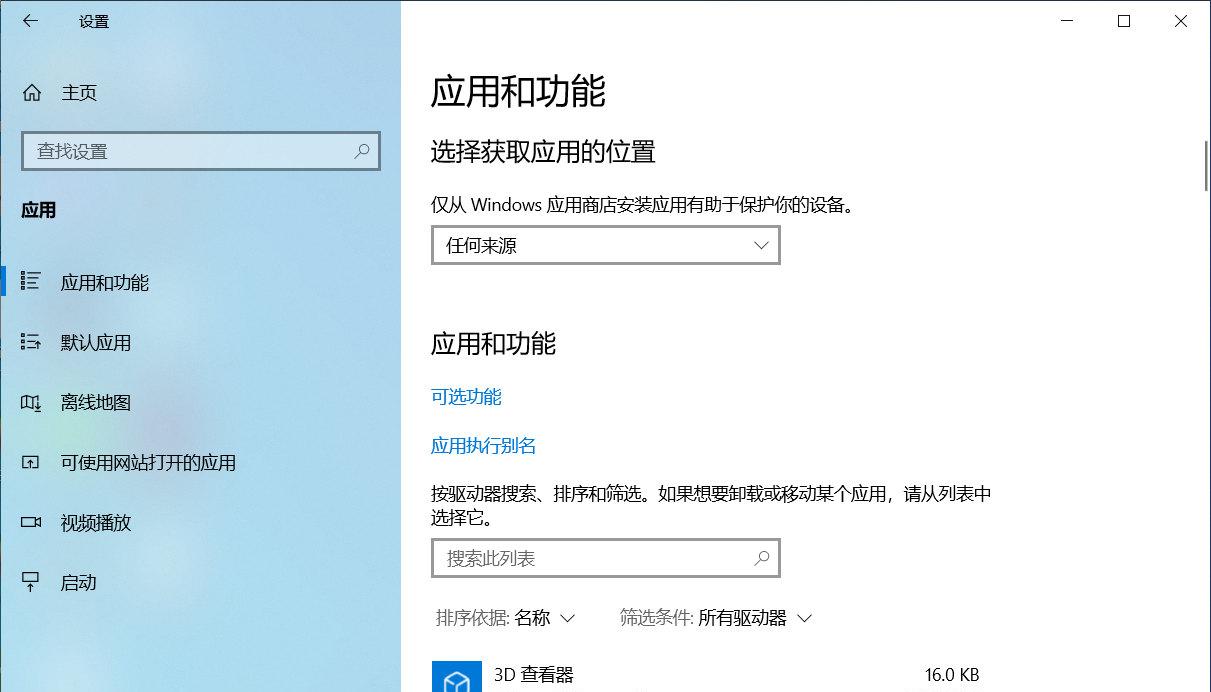Viewport: 1211px width, 692px height.
Task: Go to 主页 settings home
Action: 200,93
